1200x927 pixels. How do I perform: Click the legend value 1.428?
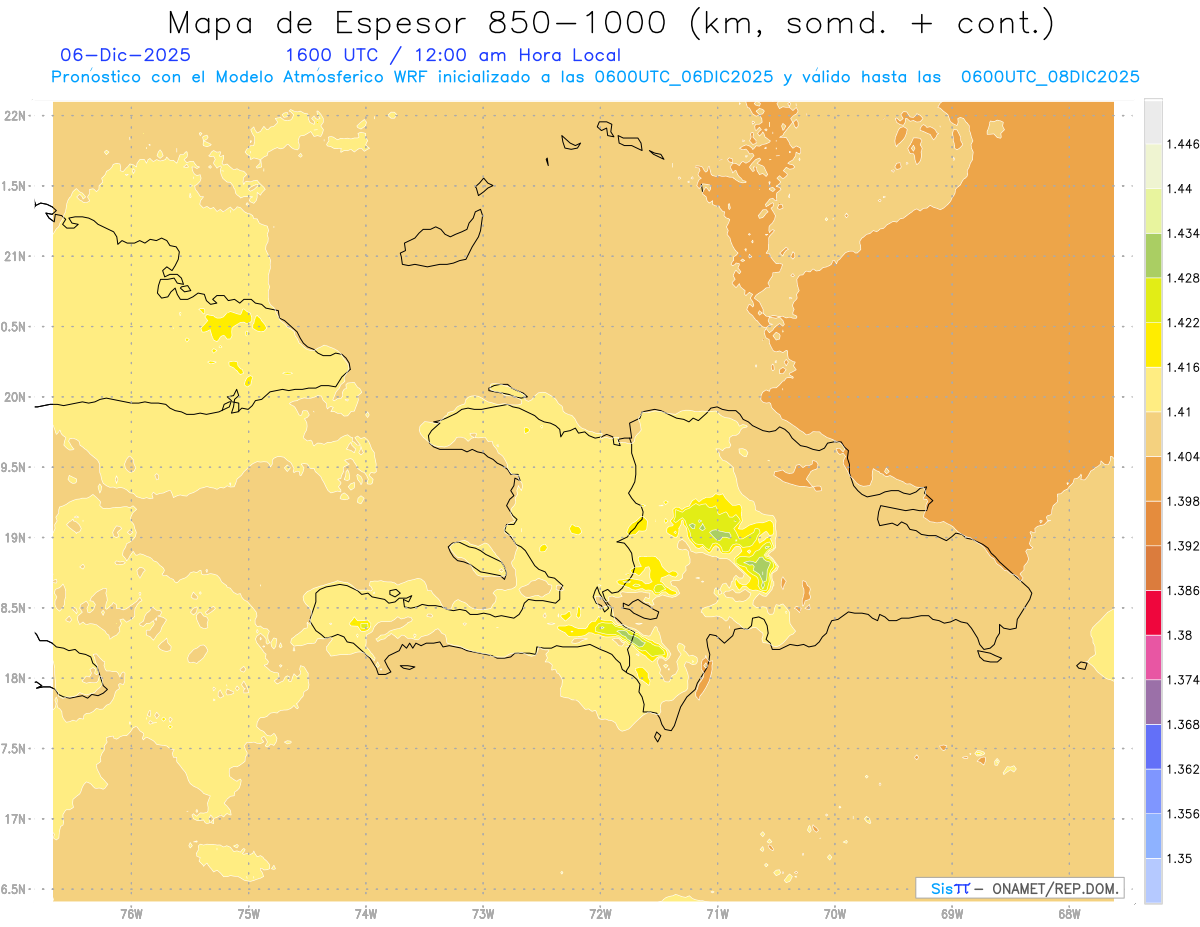coord(1183,278)
